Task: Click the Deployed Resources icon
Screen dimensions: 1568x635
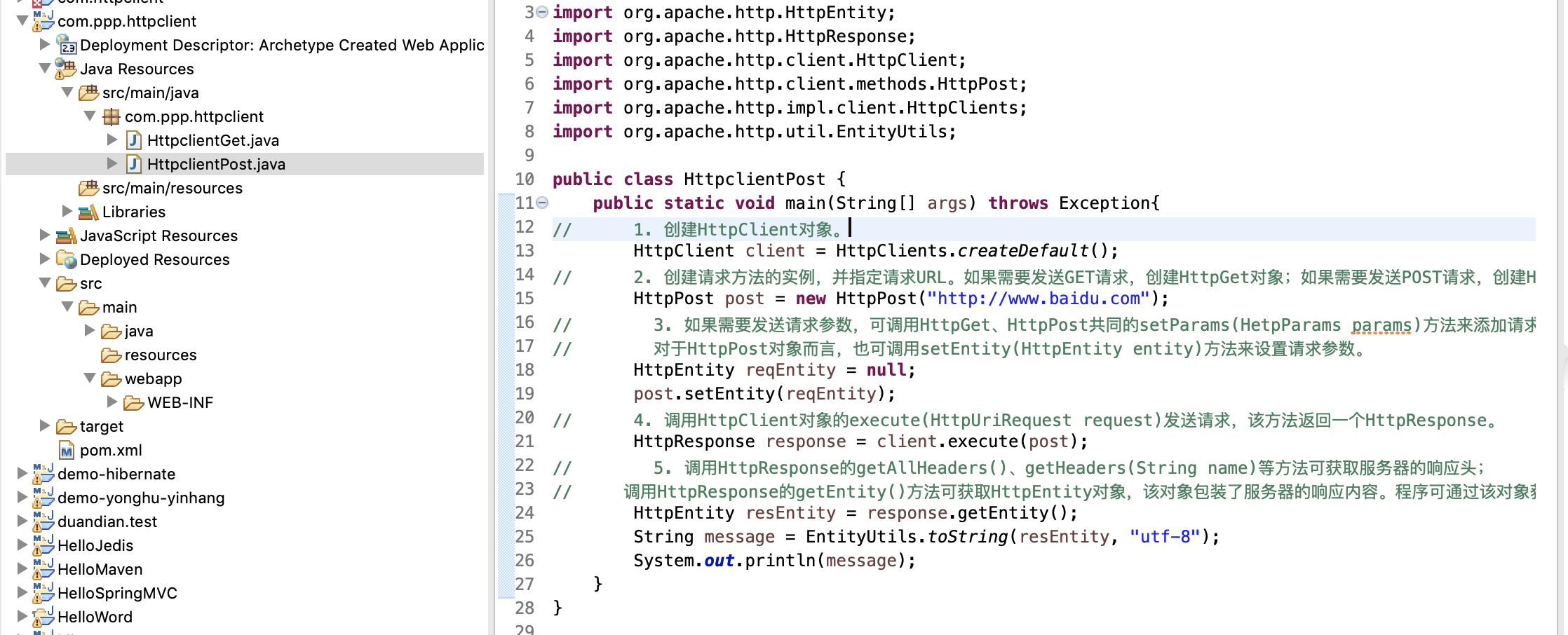Action: 65,259
